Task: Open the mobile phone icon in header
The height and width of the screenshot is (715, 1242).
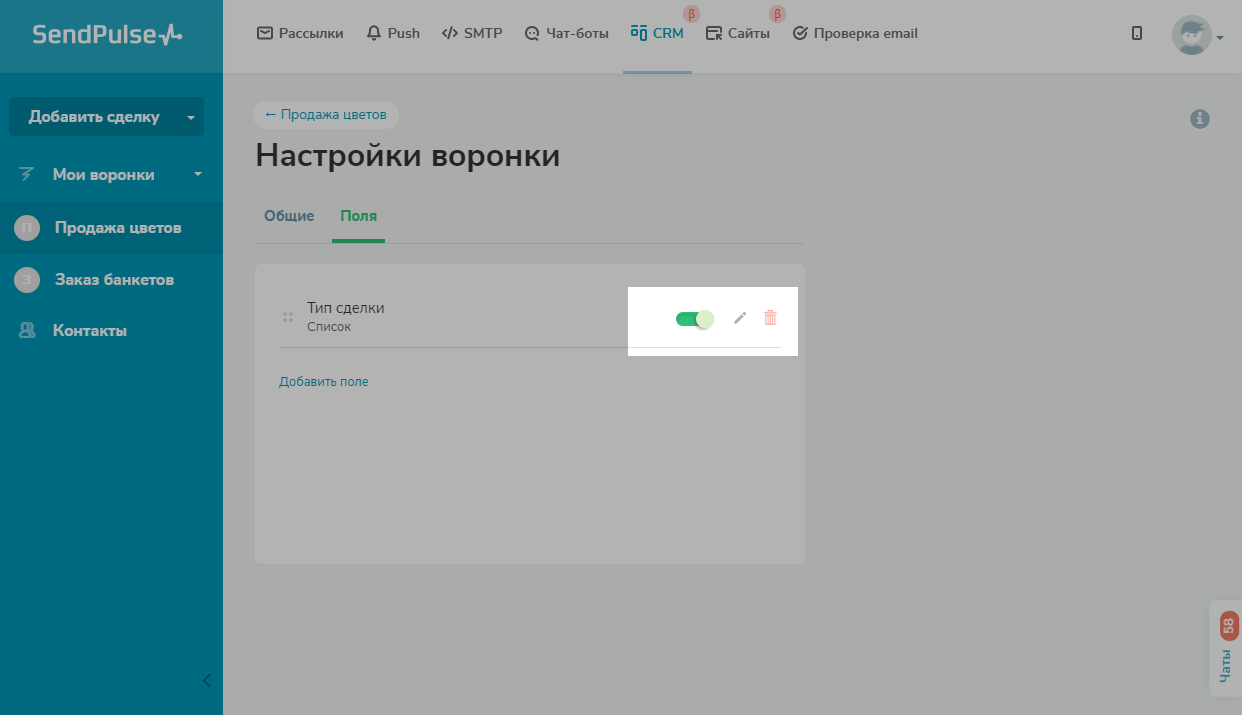Action: [x=1137, y=33]
